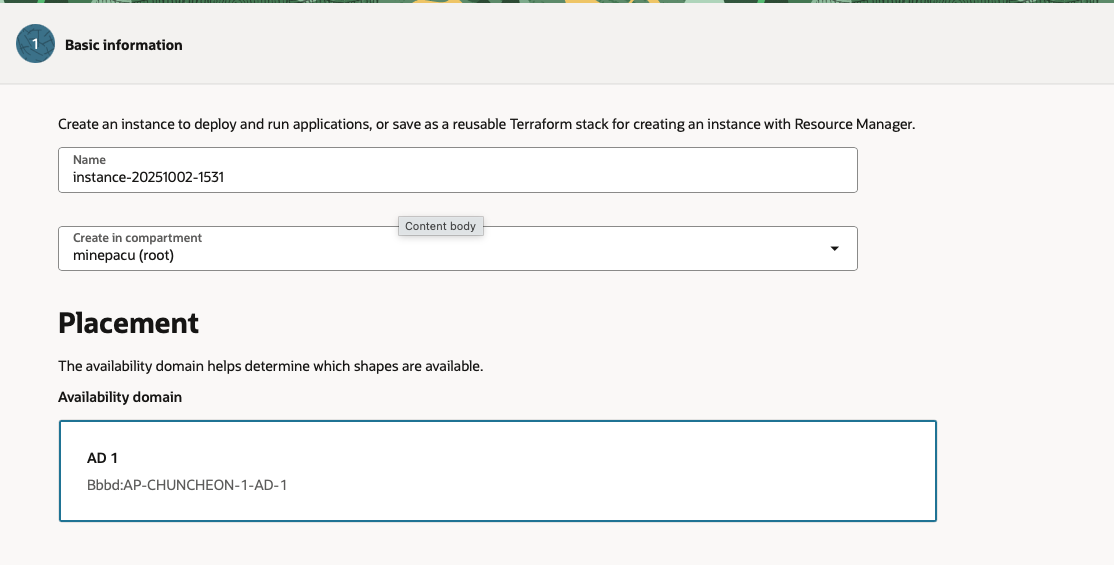Click the "Name" field label
This screenshot has width=1114, height=565.
point(89,160)
